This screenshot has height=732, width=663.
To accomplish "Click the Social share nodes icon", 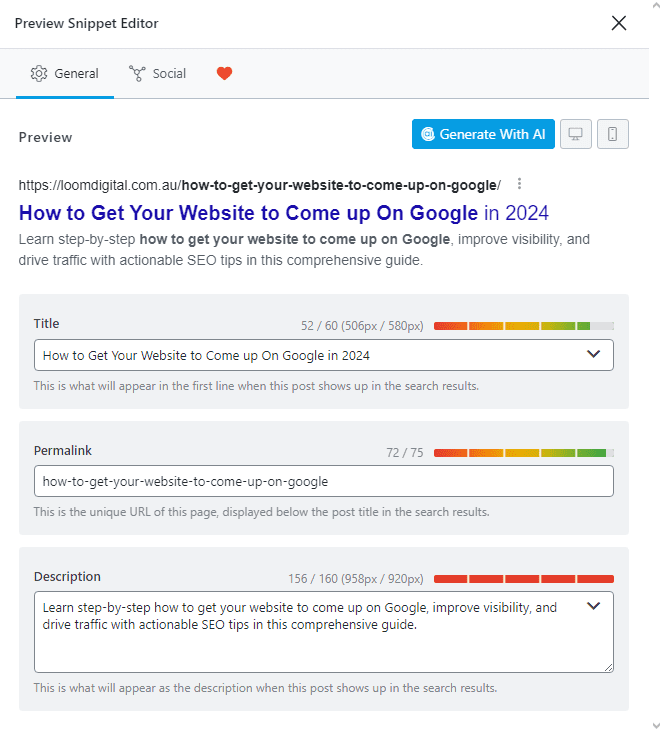I will (x=137, y=73).
